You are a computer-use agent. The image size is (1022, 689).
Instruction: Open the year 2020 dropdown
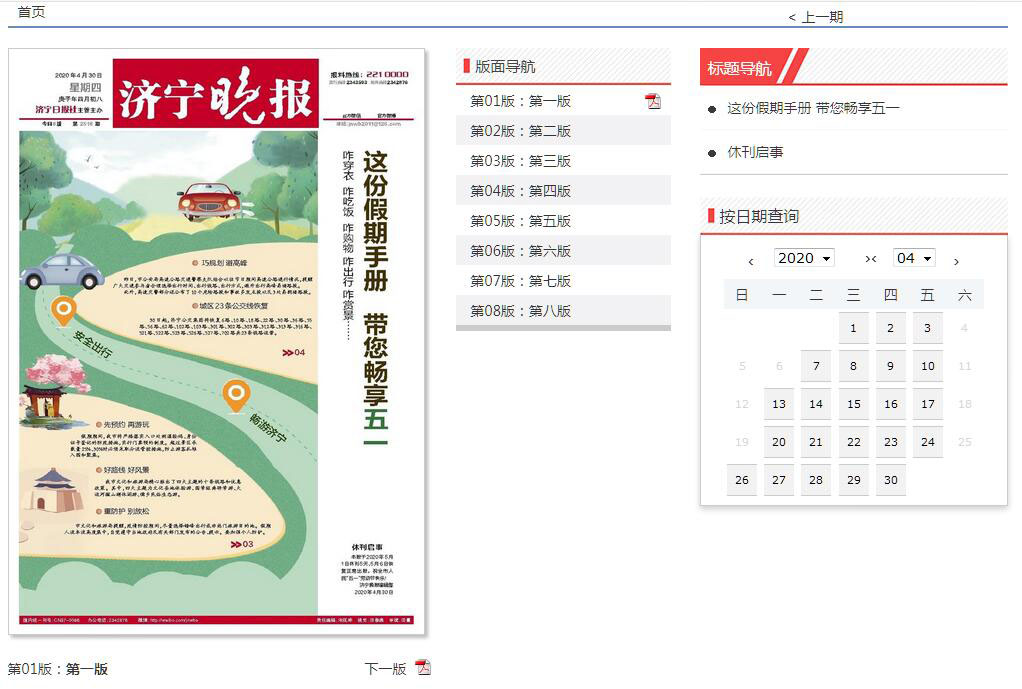click(x=804, y=258)
